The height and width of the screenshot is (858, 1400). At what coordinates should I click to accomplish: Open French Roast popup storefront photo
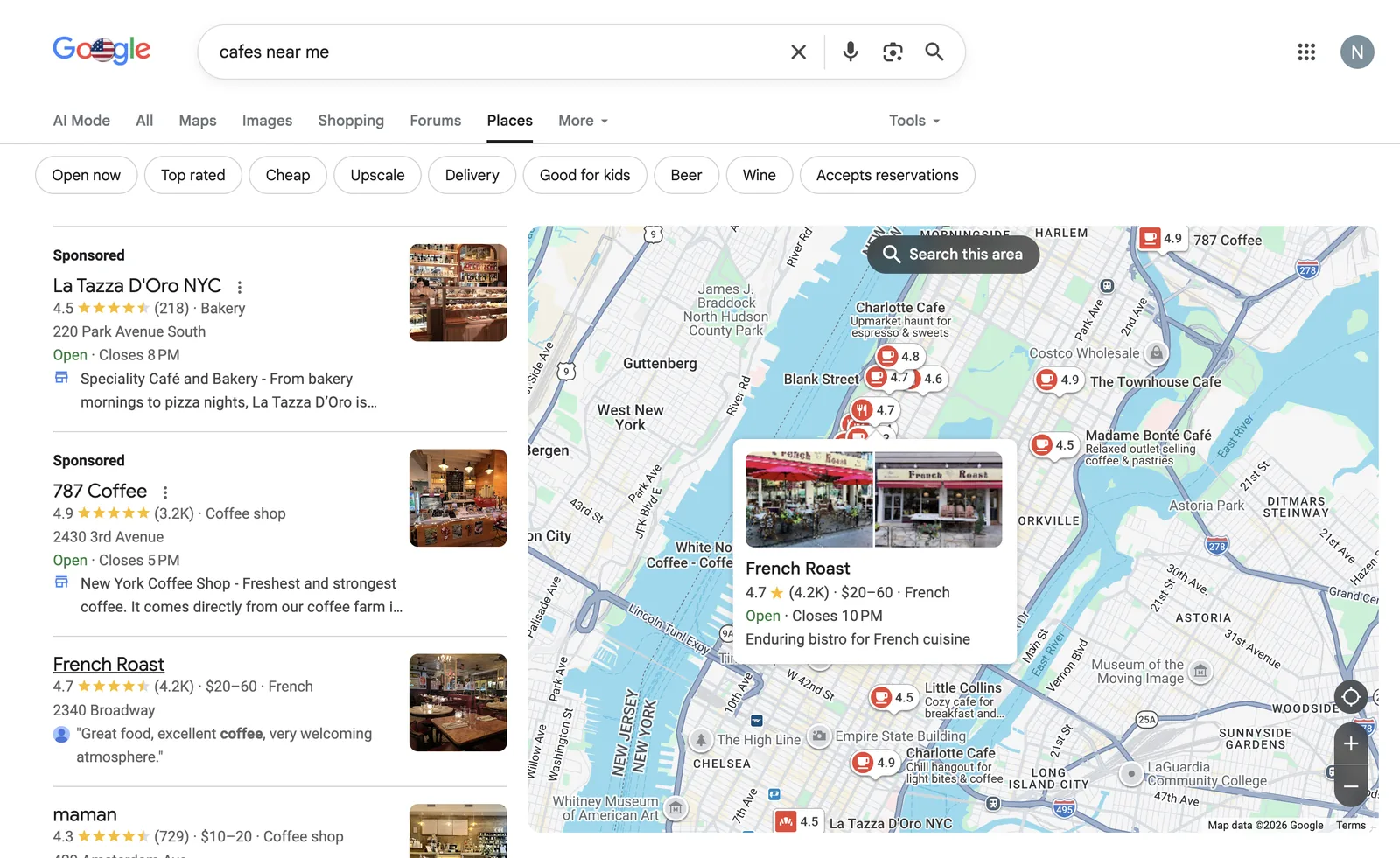(x=939, y=499)
